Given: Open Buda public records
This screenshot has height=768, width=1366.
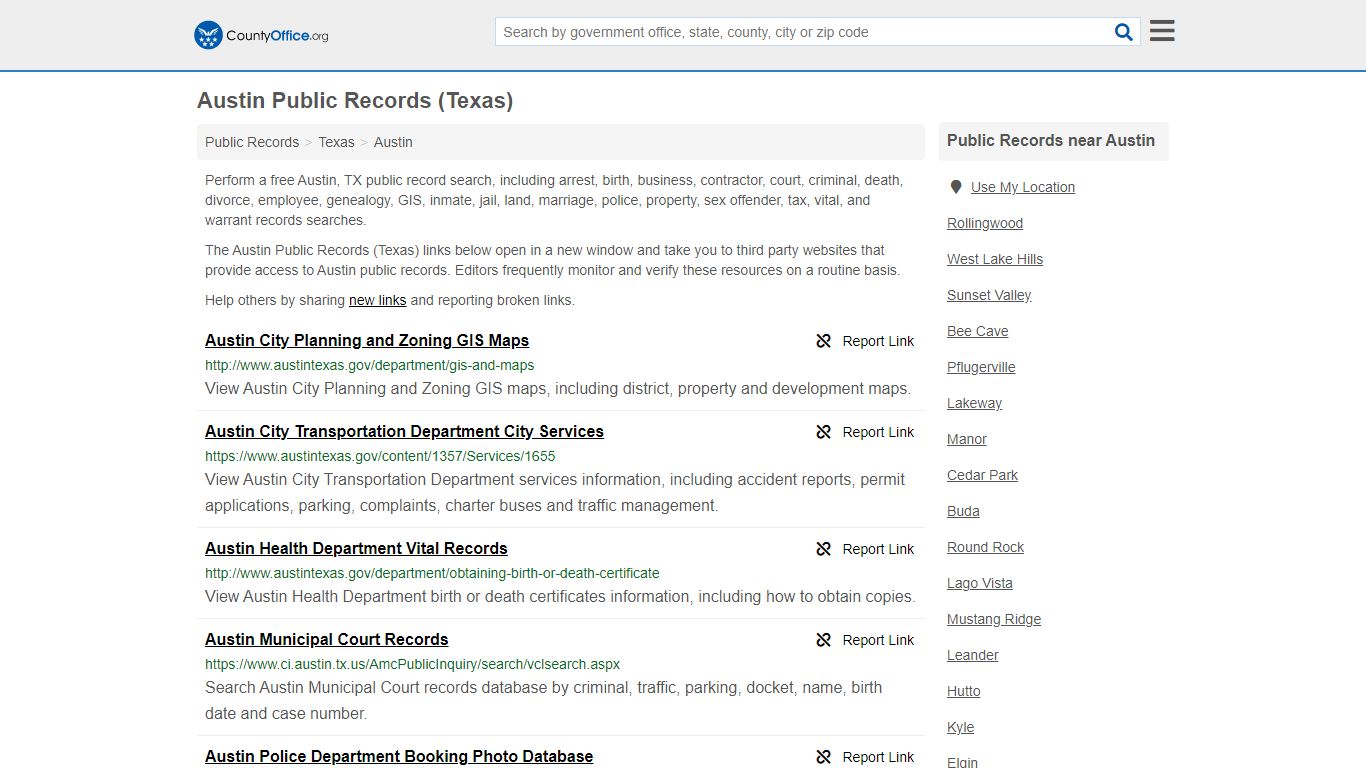Looking at the screenshot, I should [x=963, y=511].
